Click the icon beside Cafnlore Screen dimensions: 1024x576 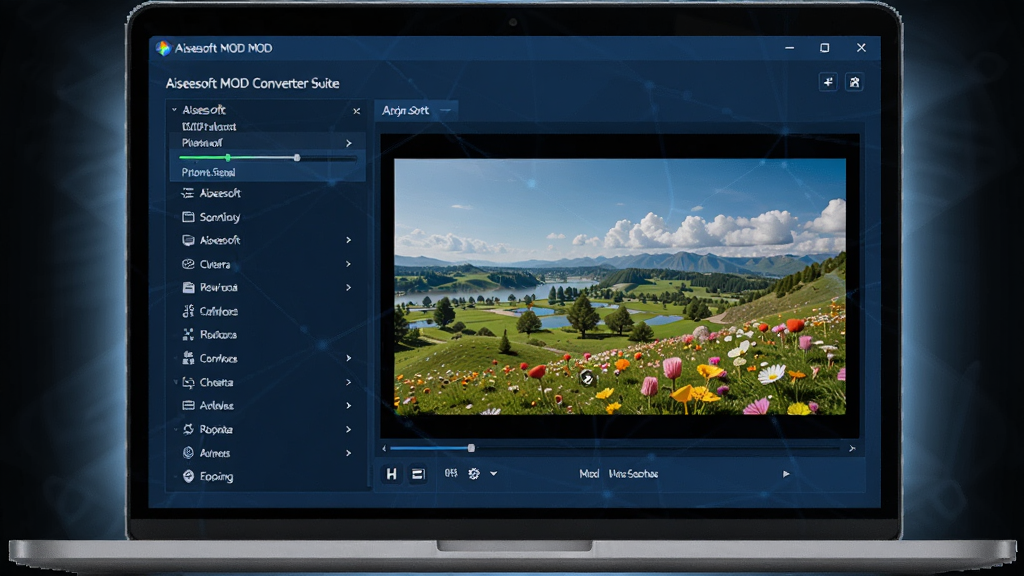coord(188,311)
